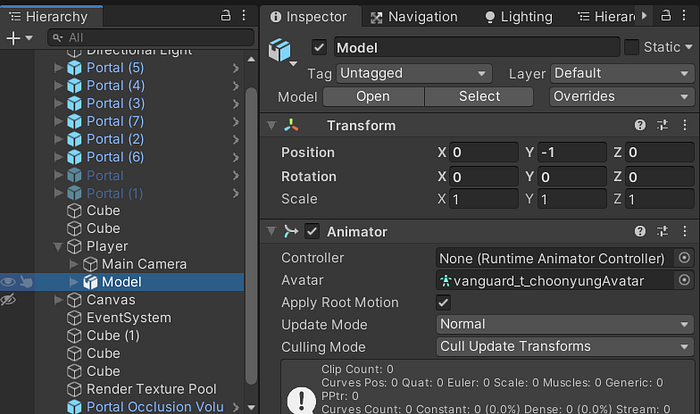
Task: Click the Position Y input field
Action: 571,153
